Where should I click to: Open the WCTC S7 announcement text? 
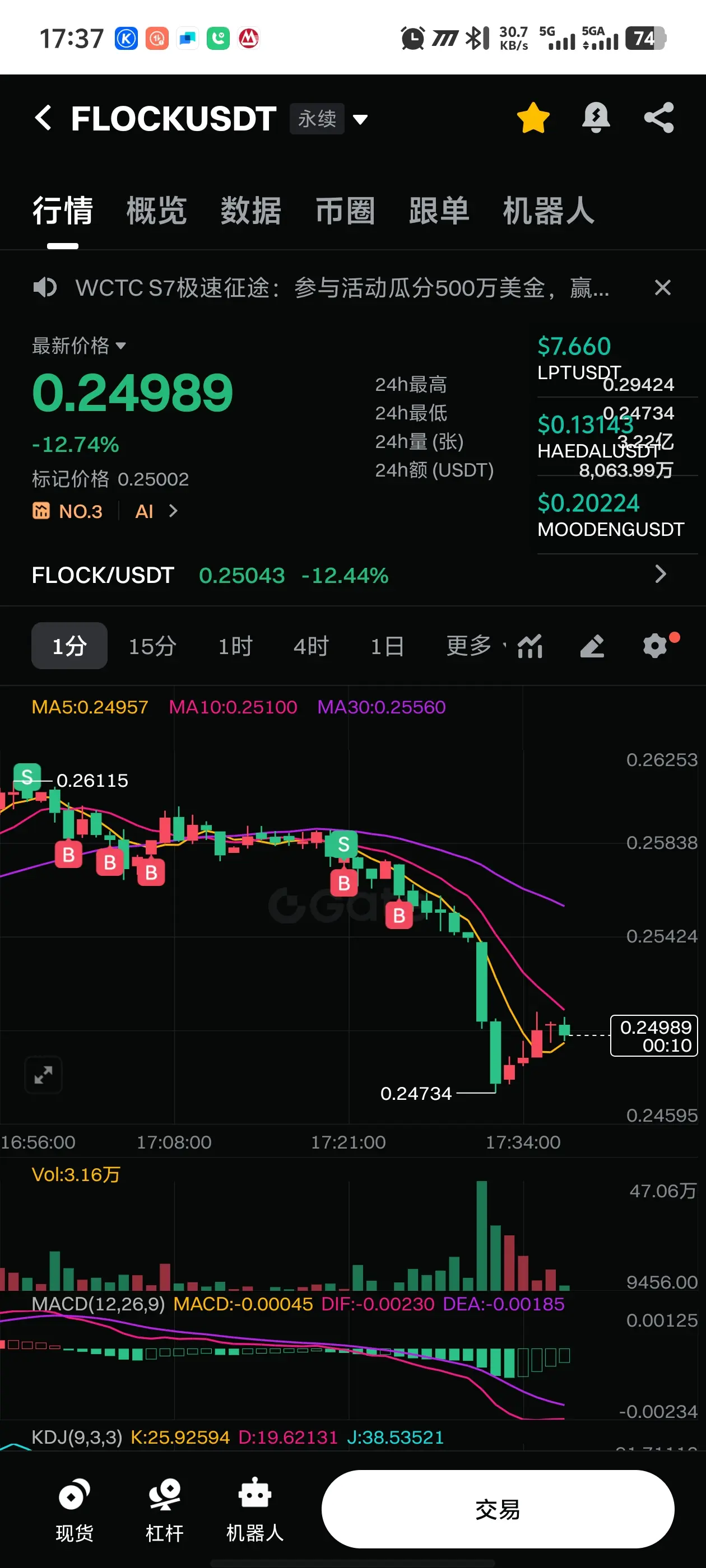point(342,287)
